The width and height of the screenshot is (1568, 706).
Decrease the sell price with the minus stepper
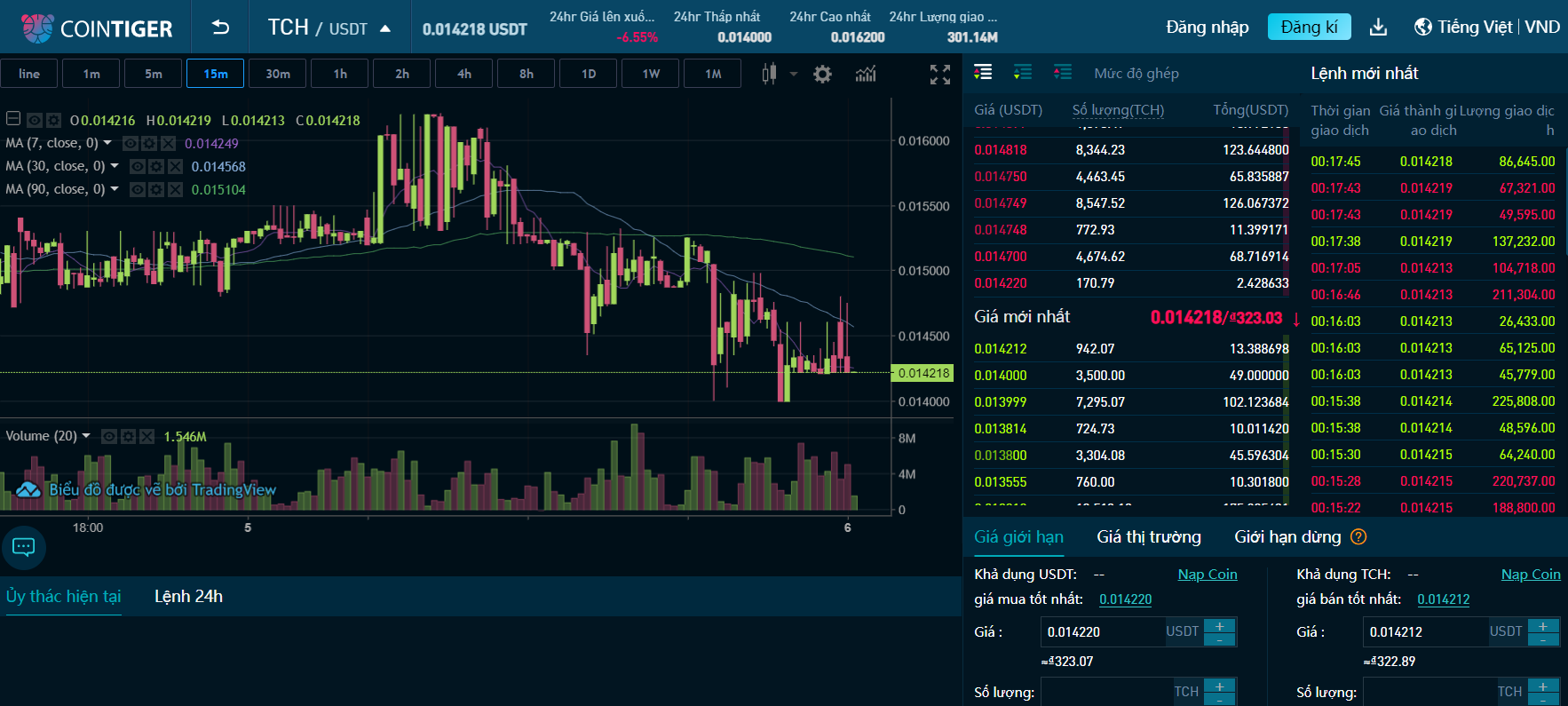pyautogui.click(x=1543, y=639)
